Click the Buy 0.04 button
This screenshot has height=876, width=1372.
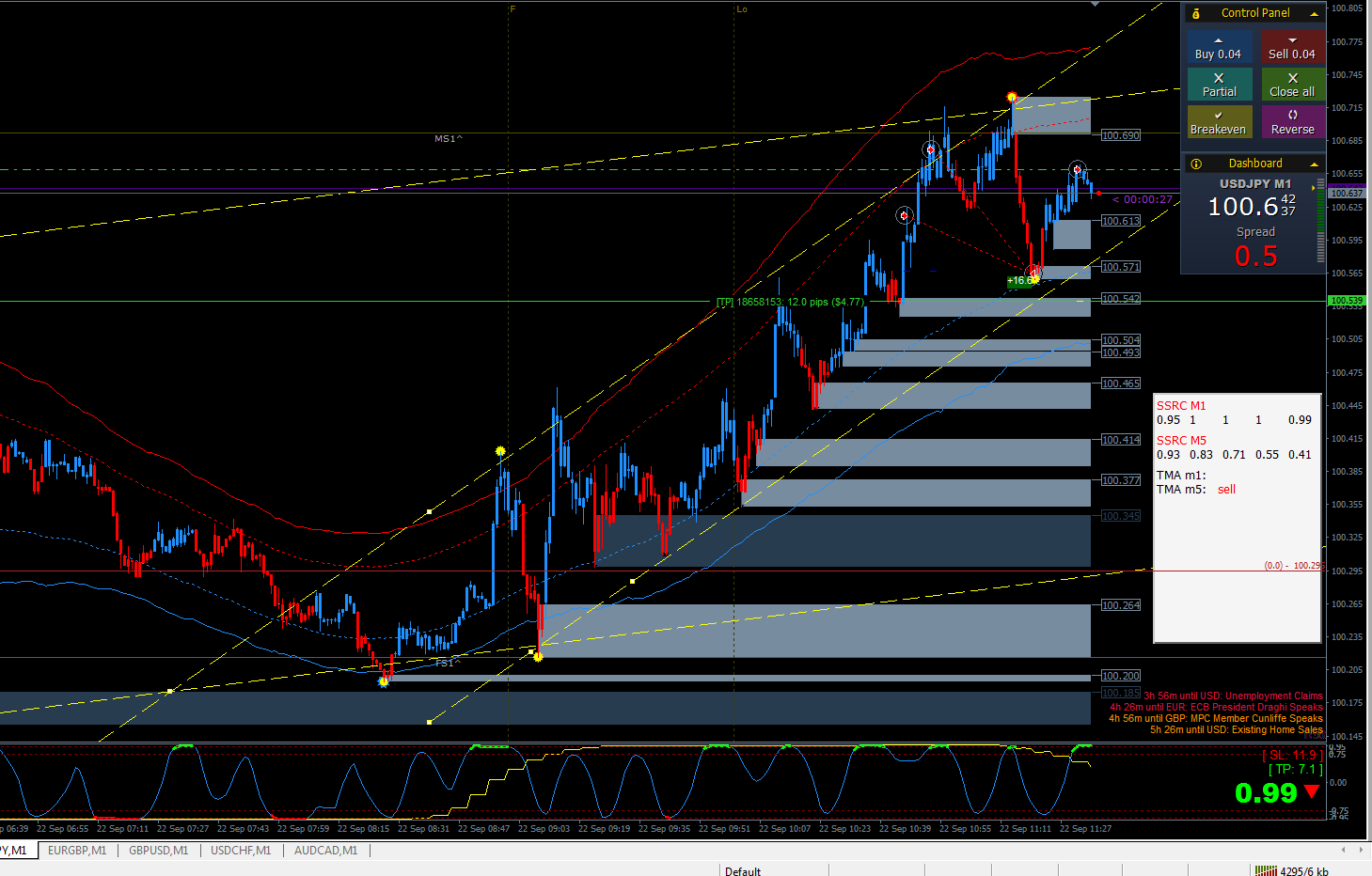pos(1219,47)
